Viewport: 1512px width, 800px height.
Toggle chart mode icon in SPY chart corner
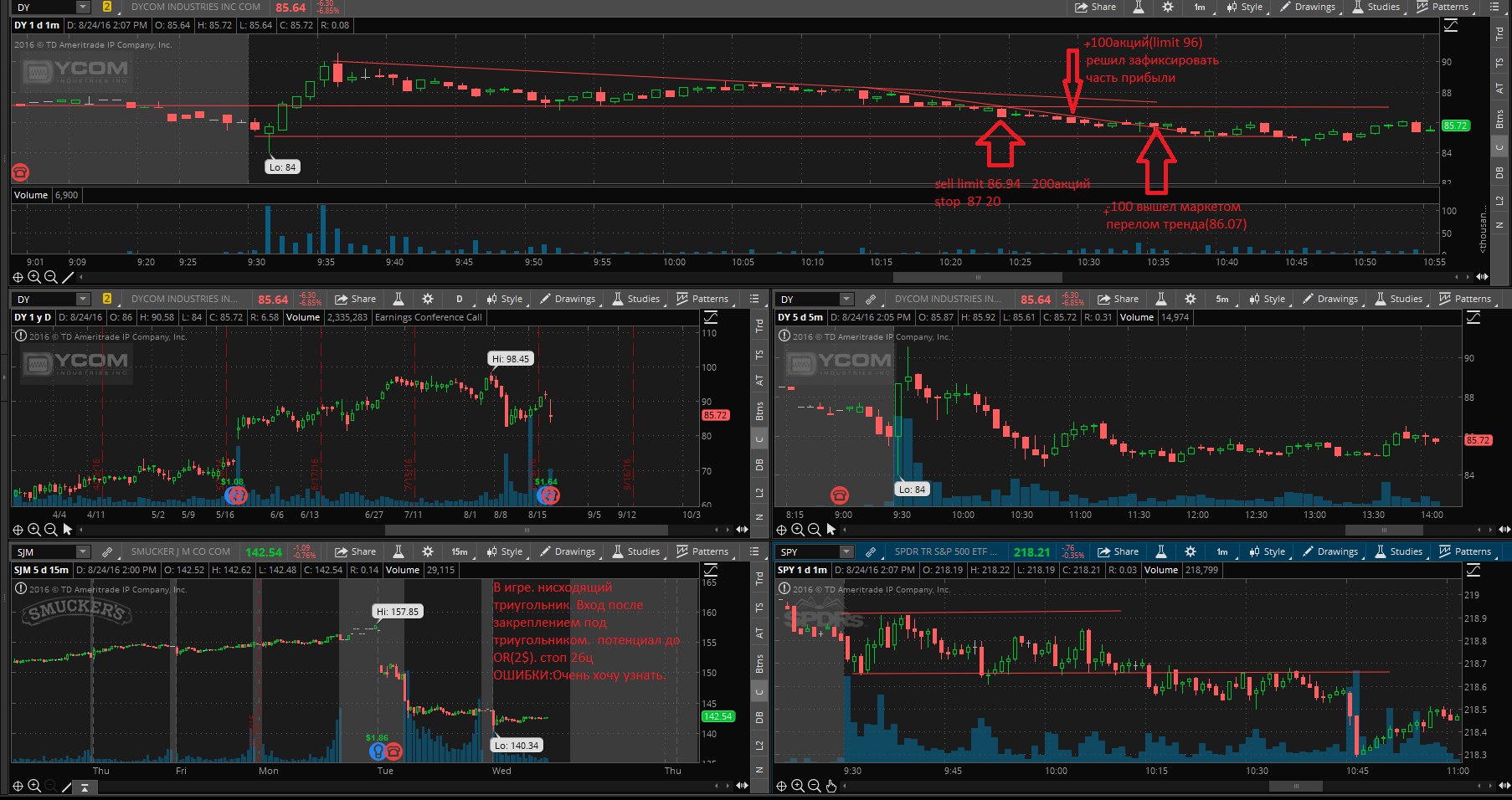point(1473,571)
